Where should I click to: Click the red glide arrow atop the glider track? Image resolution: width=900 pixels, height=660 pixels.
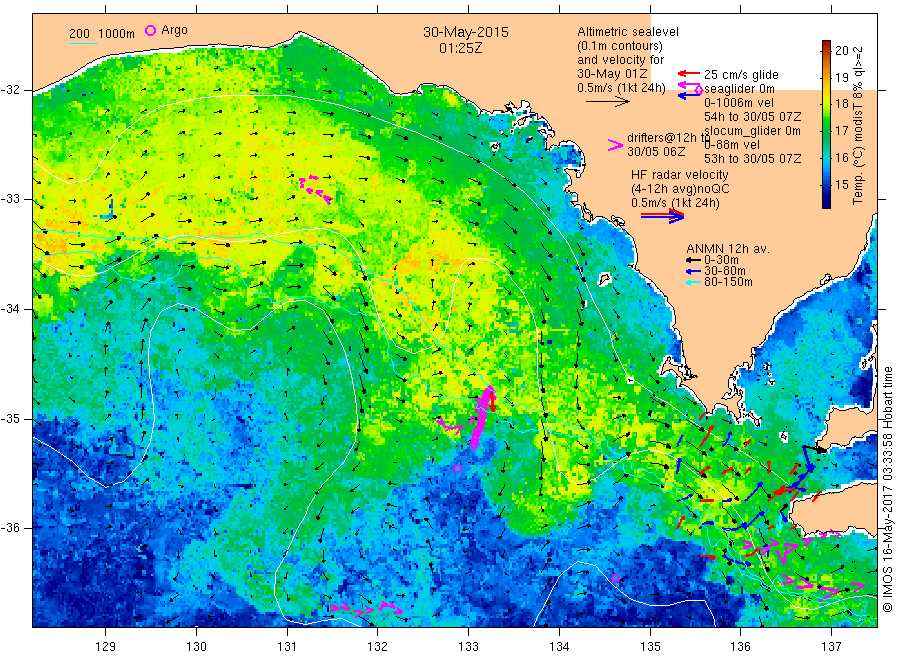tap(492, 401)
